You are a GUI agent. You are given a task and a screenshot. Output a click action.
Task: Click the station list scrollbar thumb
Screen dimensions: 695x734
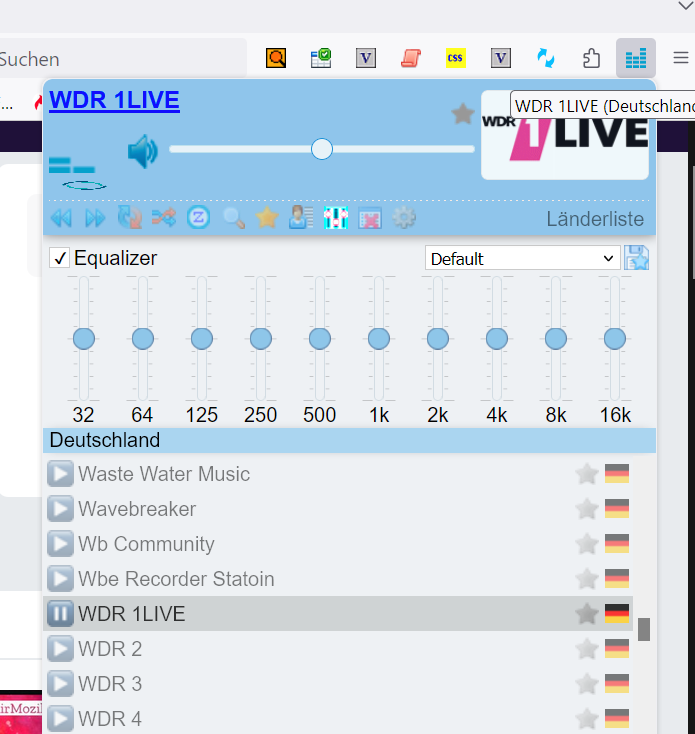click(x=644, y=629)
